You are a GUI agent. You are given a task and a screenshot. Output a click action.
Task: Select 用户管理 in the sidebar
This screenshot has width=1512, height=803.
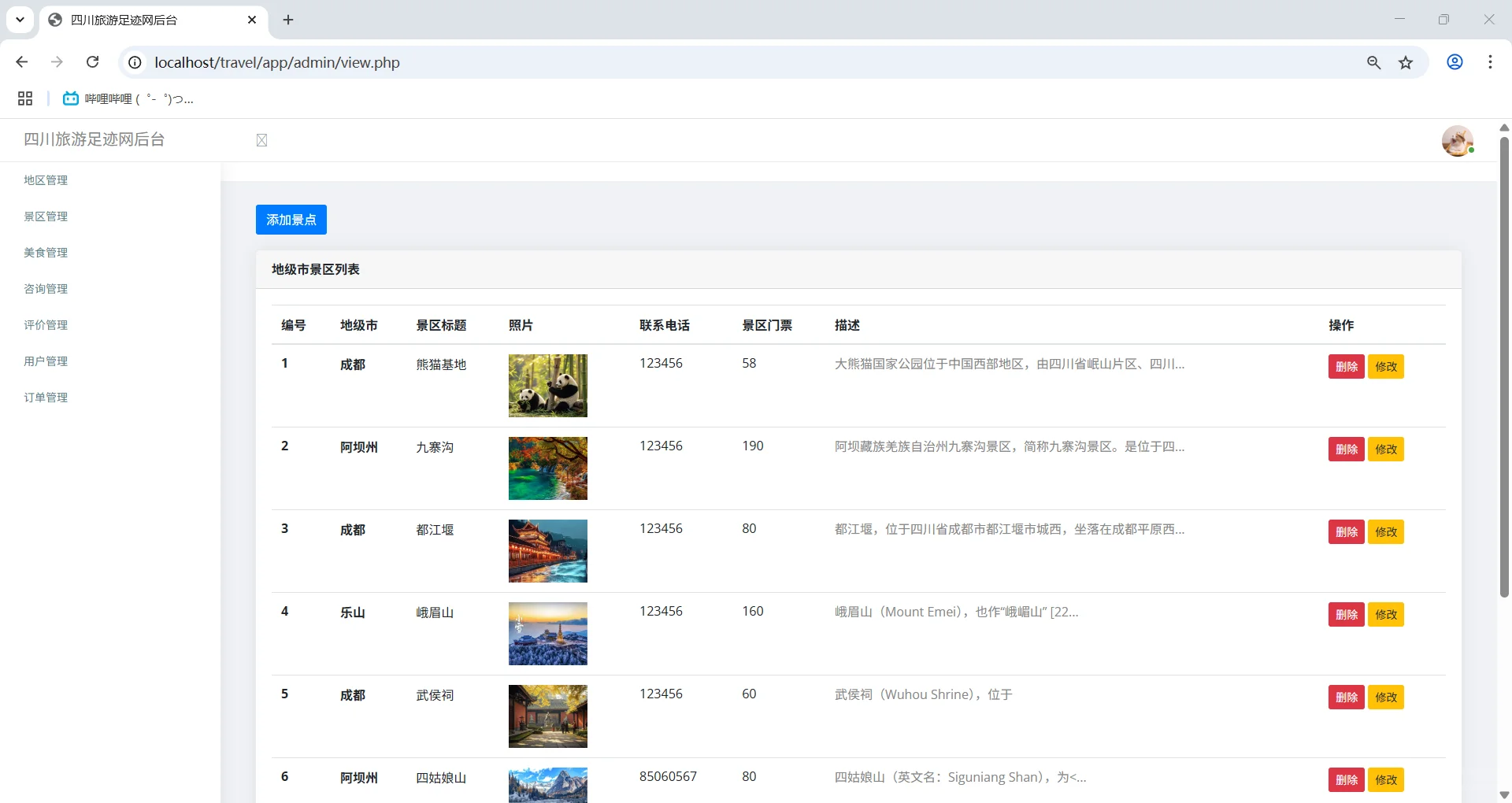click(46, 361)
